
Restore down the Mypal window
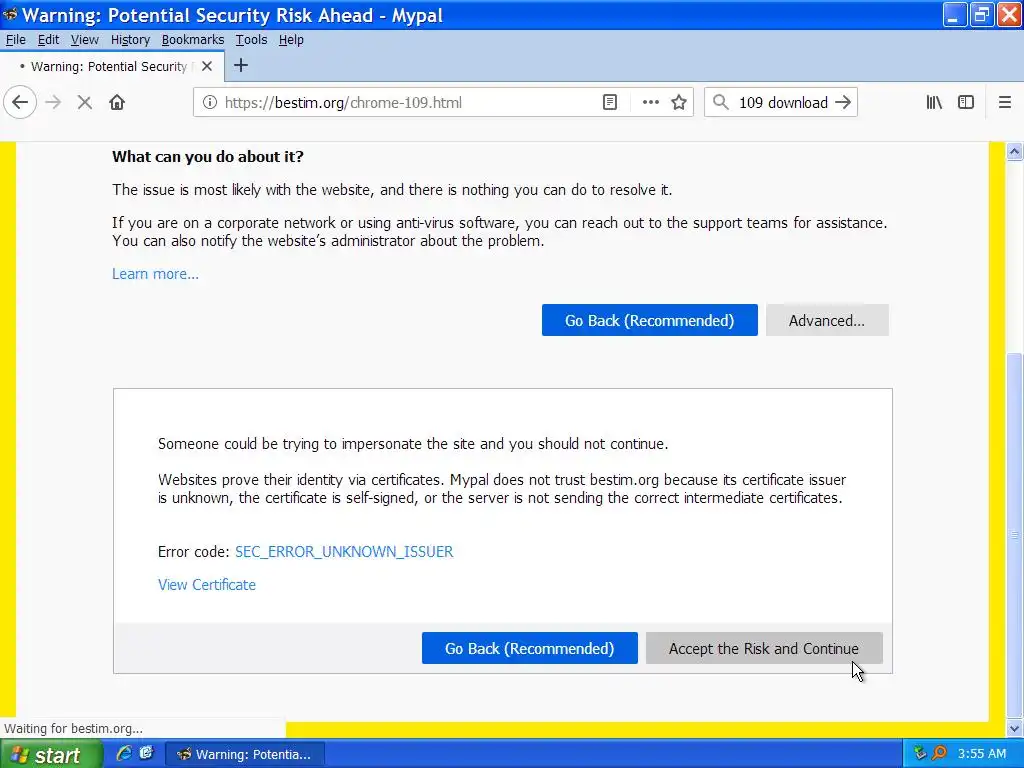[982, 15]
